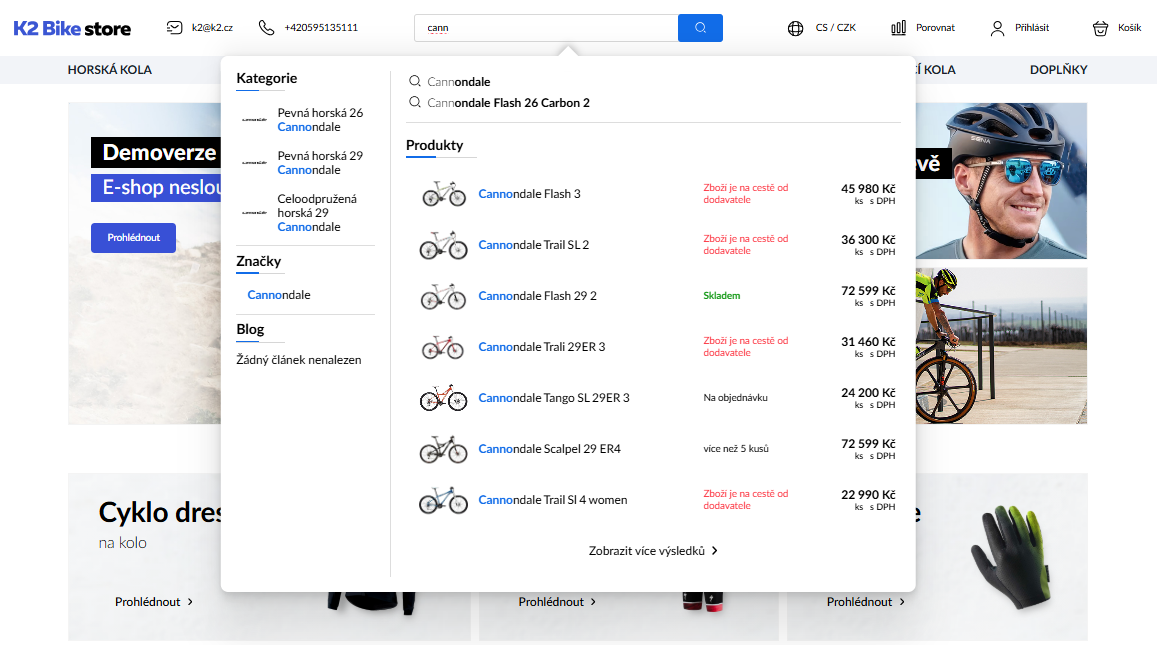Screen dimensions: 1157x645
Task: Open Cannondale Trail Sl 4 women thumbnail
Action: (443, 500)
